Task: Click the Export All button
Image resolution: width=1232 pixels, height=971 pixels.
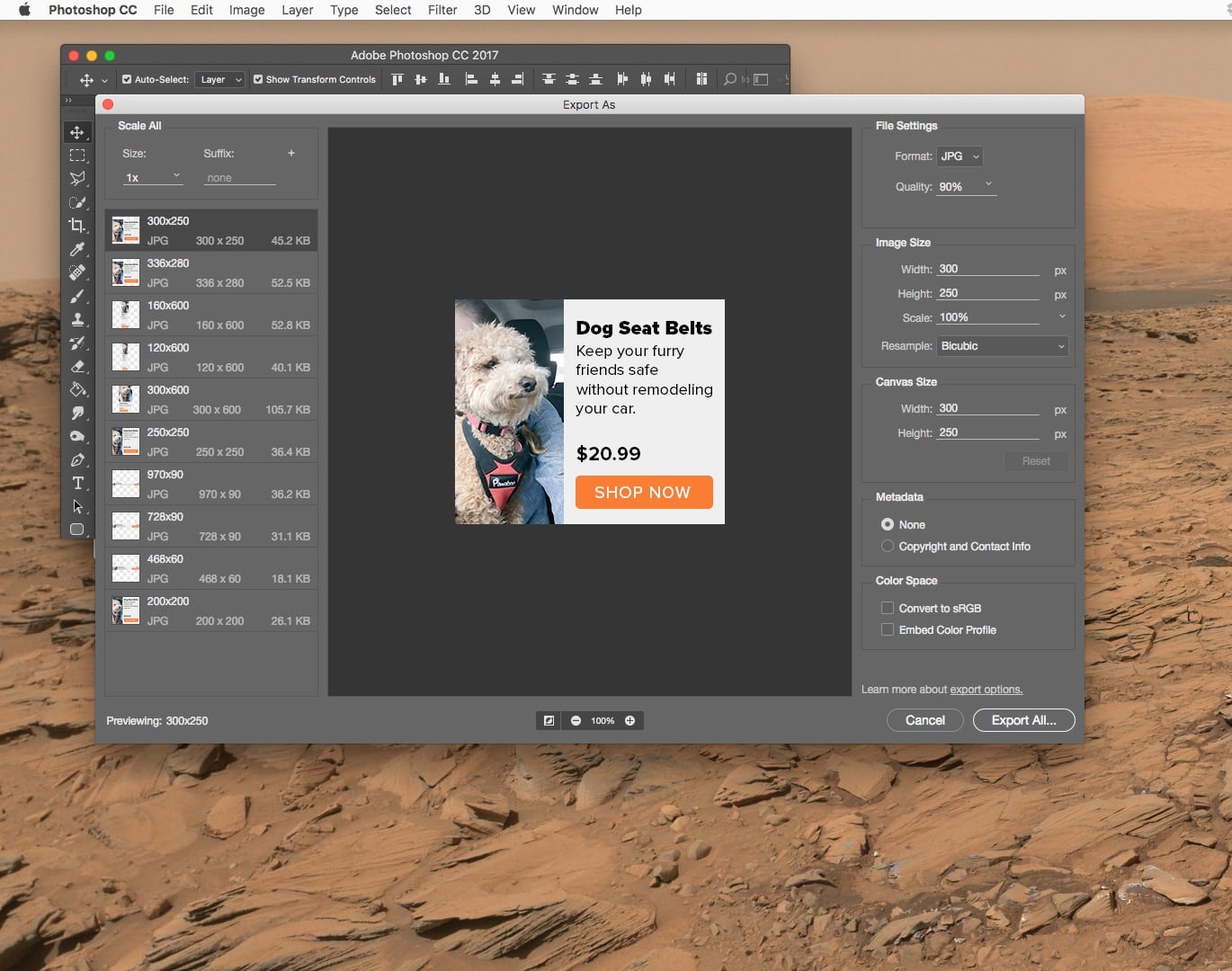Action: [1022, 720]
